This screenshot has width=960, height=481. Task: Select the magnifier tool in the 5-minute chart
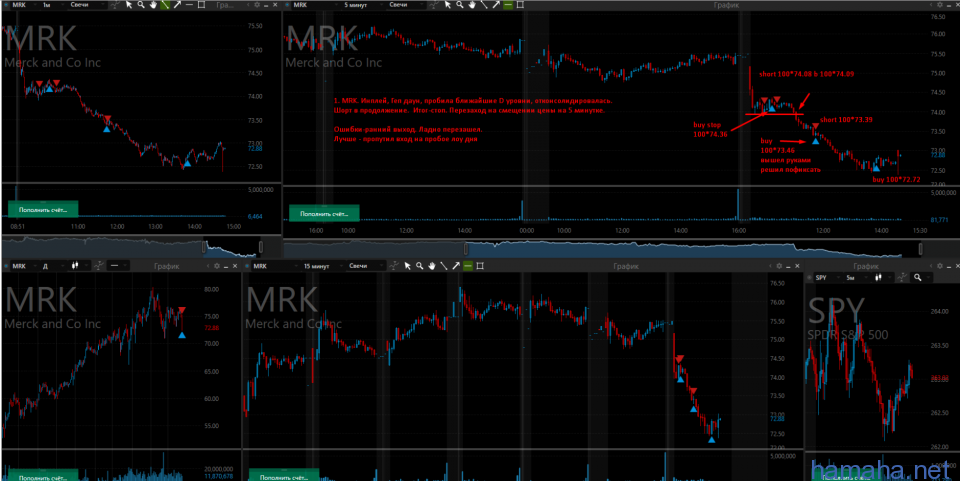tap(460, 5)
